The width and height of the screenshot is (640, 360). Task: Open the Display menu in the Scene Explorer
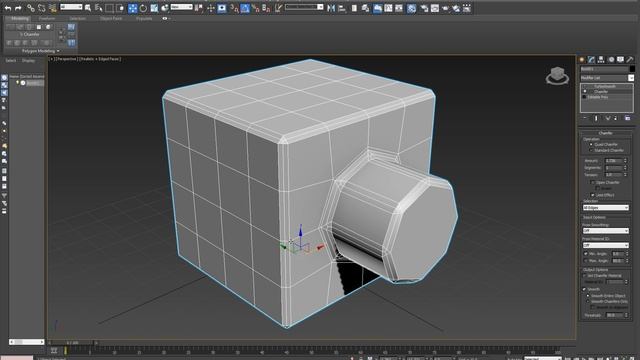(28, 60)
